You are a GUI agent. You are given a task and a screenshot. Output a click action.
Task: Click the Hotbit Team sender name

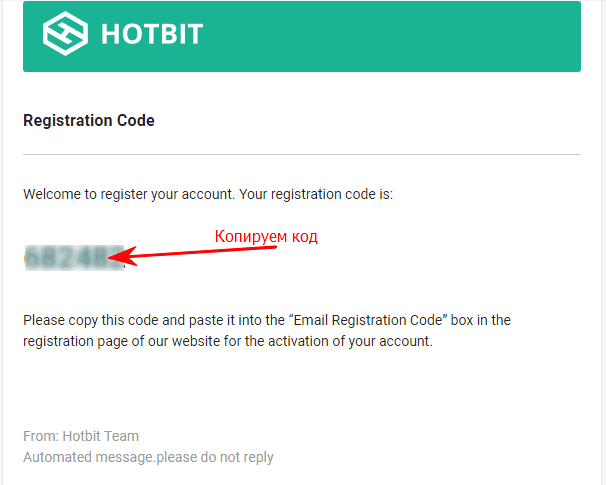(100, 436)
